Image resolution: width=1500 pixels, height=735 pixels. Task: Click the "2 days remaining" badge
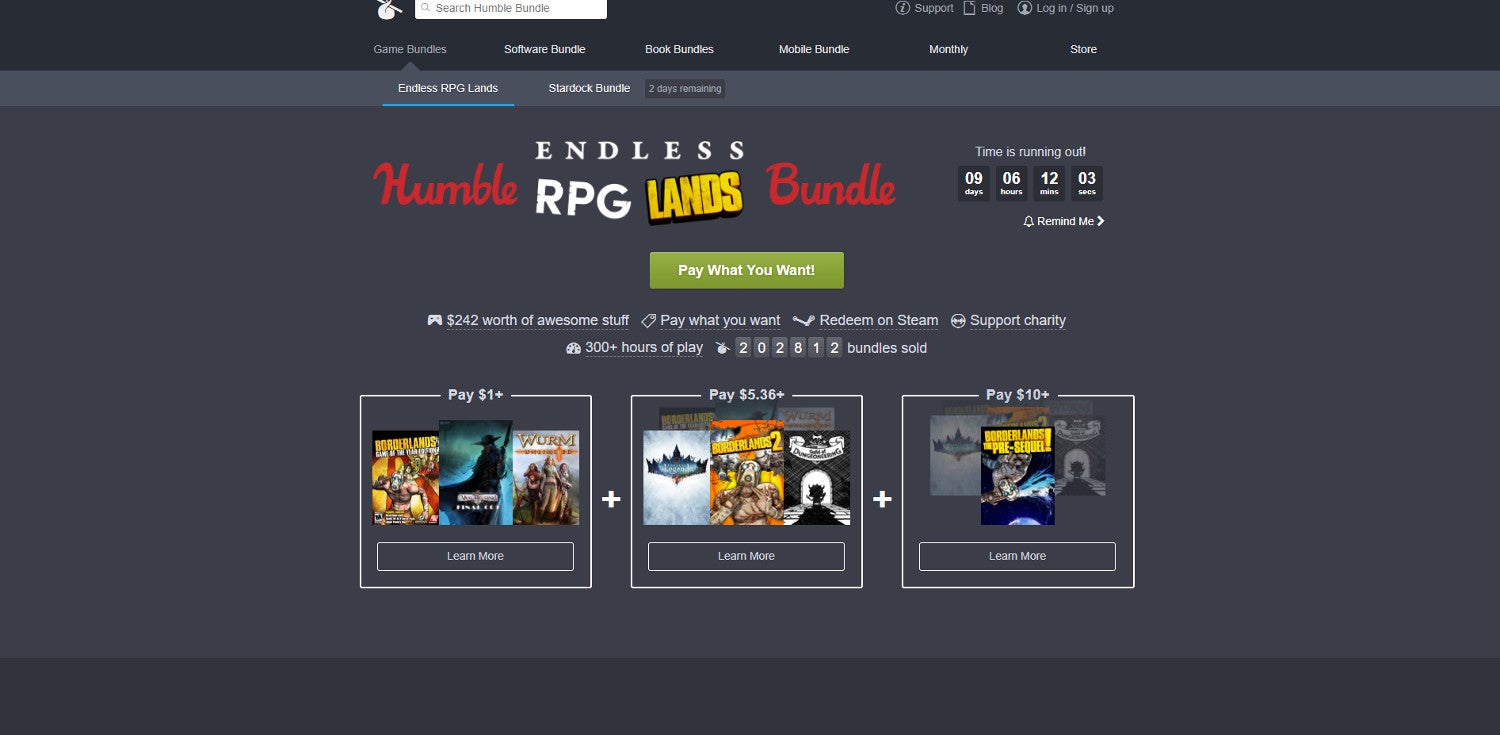(685, 88)
